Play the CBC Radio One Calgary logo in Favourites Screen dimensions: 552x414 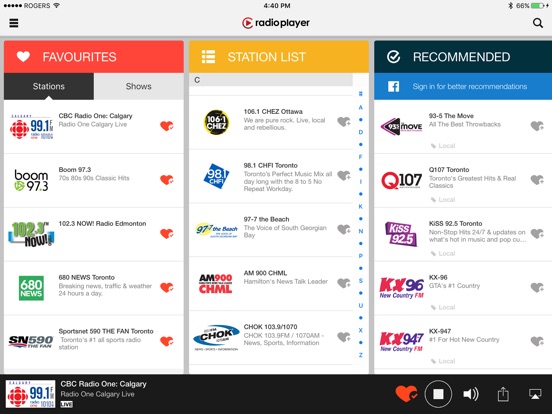tap(31, 127)
